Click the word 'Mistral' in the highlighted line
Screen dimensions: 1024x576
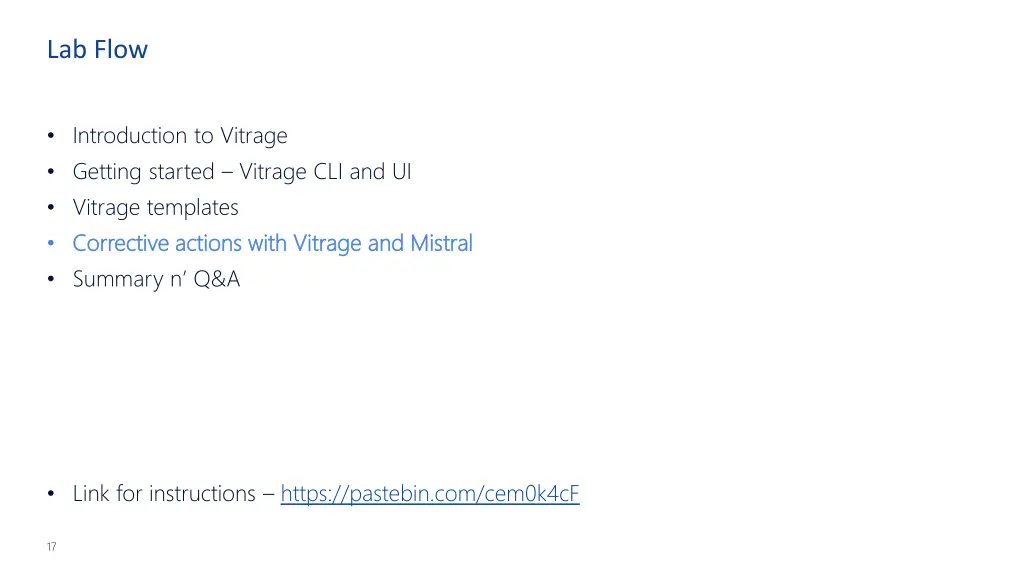(x=441, y=243)
